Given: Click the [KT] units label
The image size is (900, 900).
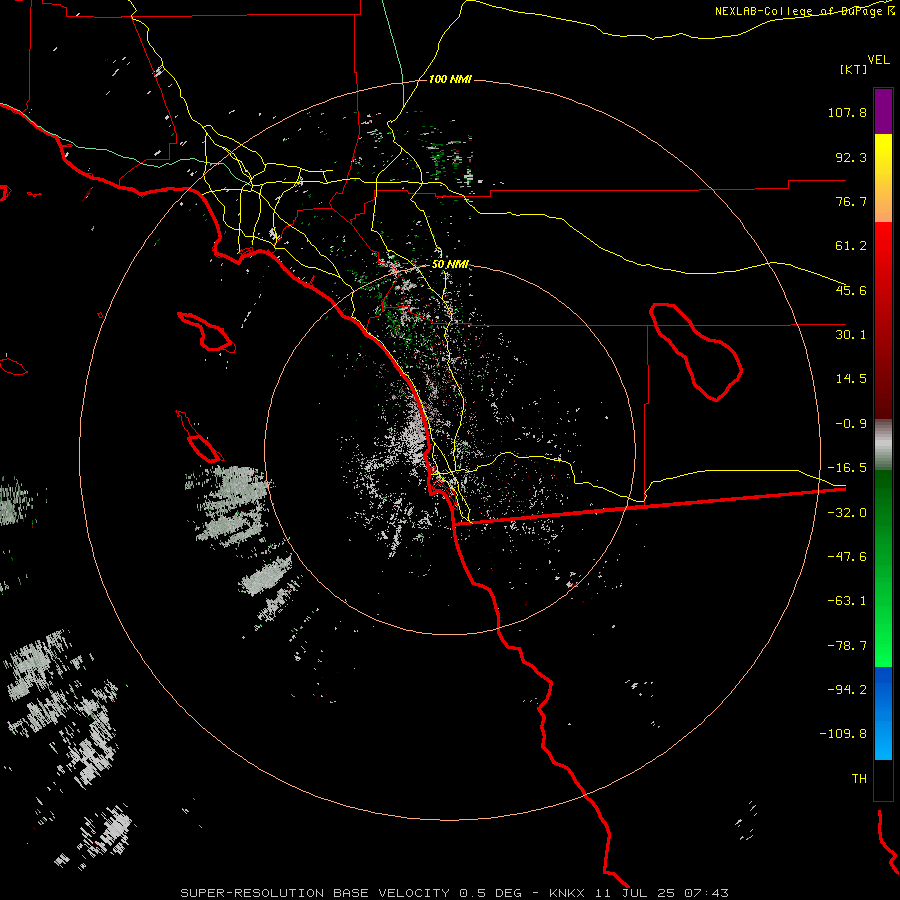Looking at the screenshot, I should 853,69.
